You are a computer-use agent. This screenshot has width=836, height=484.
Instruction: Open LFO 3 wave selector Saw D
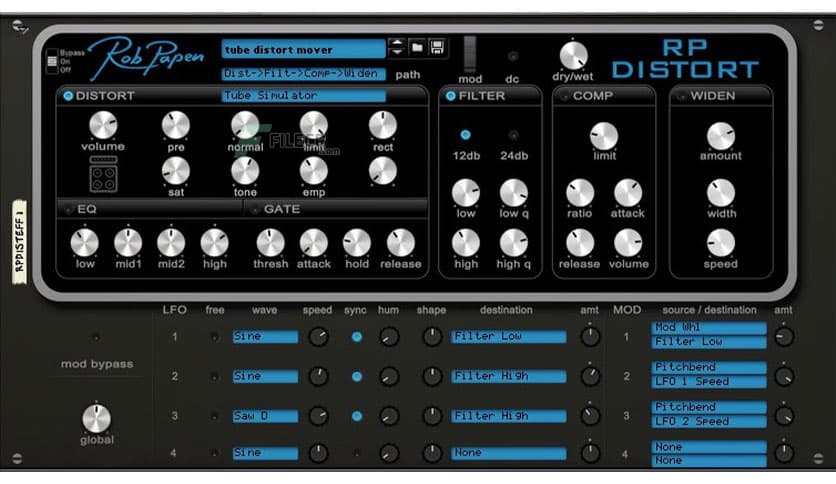pyautogui.click(x=265, y=416)
